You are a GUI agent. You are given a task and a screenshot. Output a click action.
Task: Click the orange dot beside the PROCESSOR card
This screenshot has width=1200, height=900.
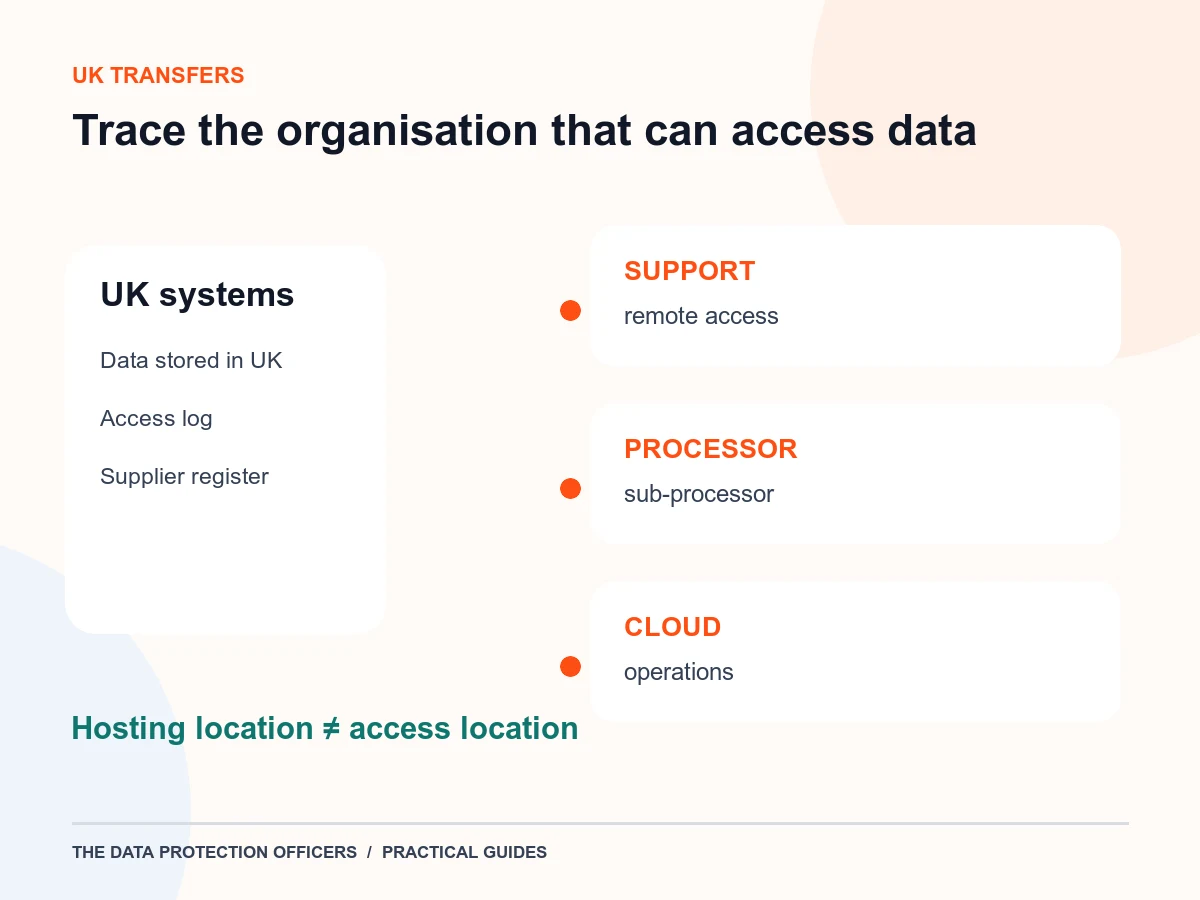[x=570, y=489]
